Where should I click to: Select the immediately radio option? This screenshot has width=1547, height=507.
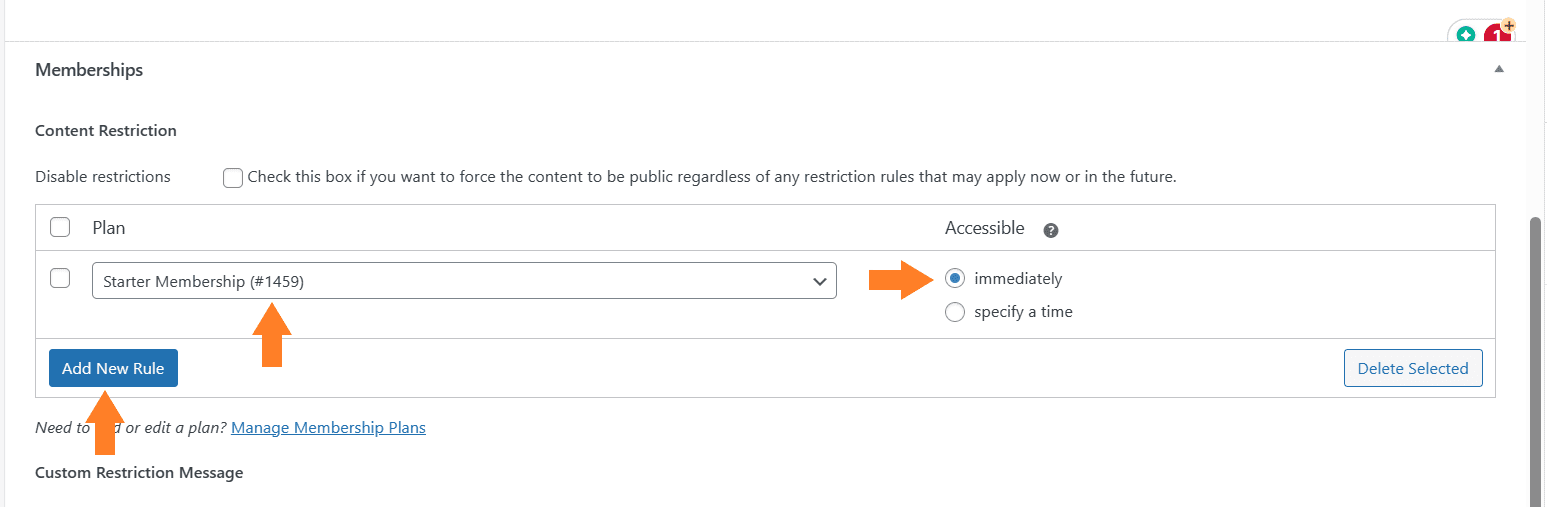point(955,278)
